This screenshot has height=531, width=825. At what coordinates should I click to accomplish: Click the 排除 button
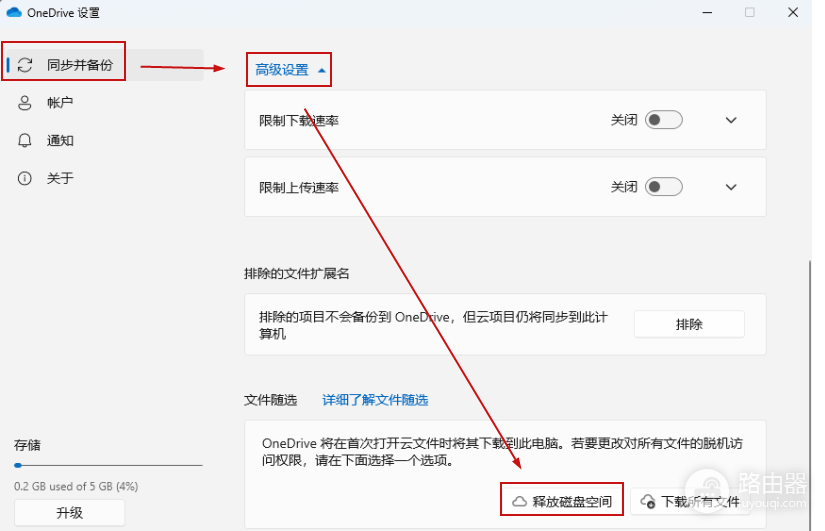(x=689, y=324)
